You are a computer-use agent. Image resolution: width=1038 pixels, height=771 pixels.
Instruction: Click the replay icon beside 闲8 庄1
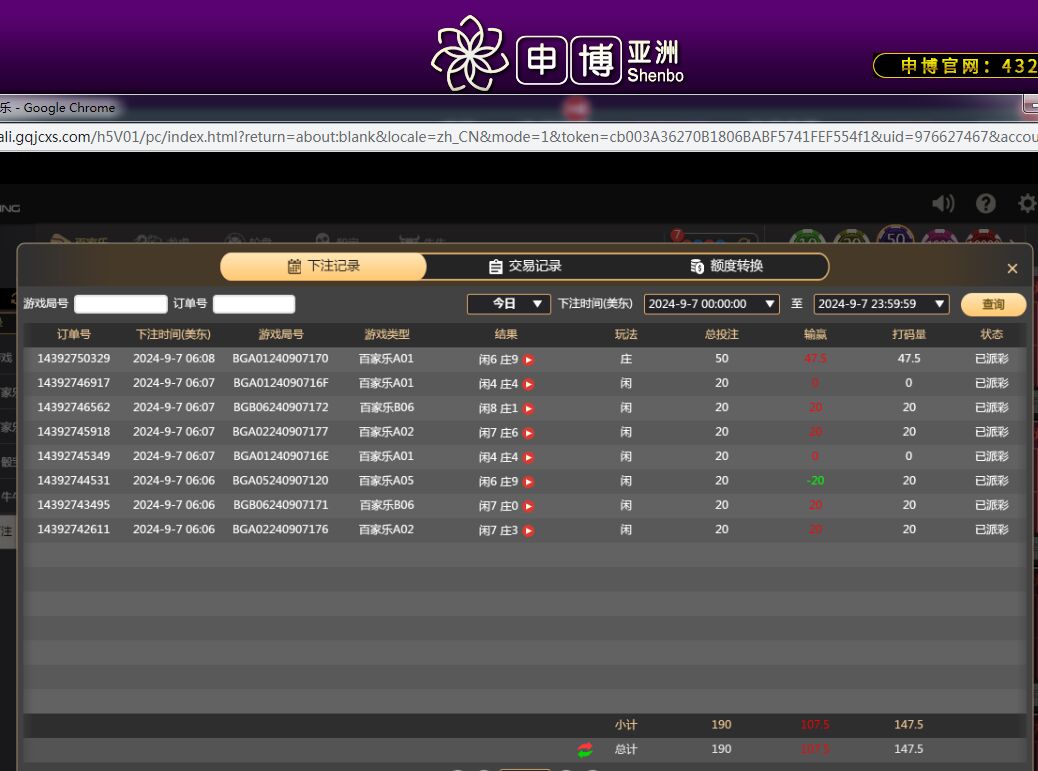click(x=529, y=408)
